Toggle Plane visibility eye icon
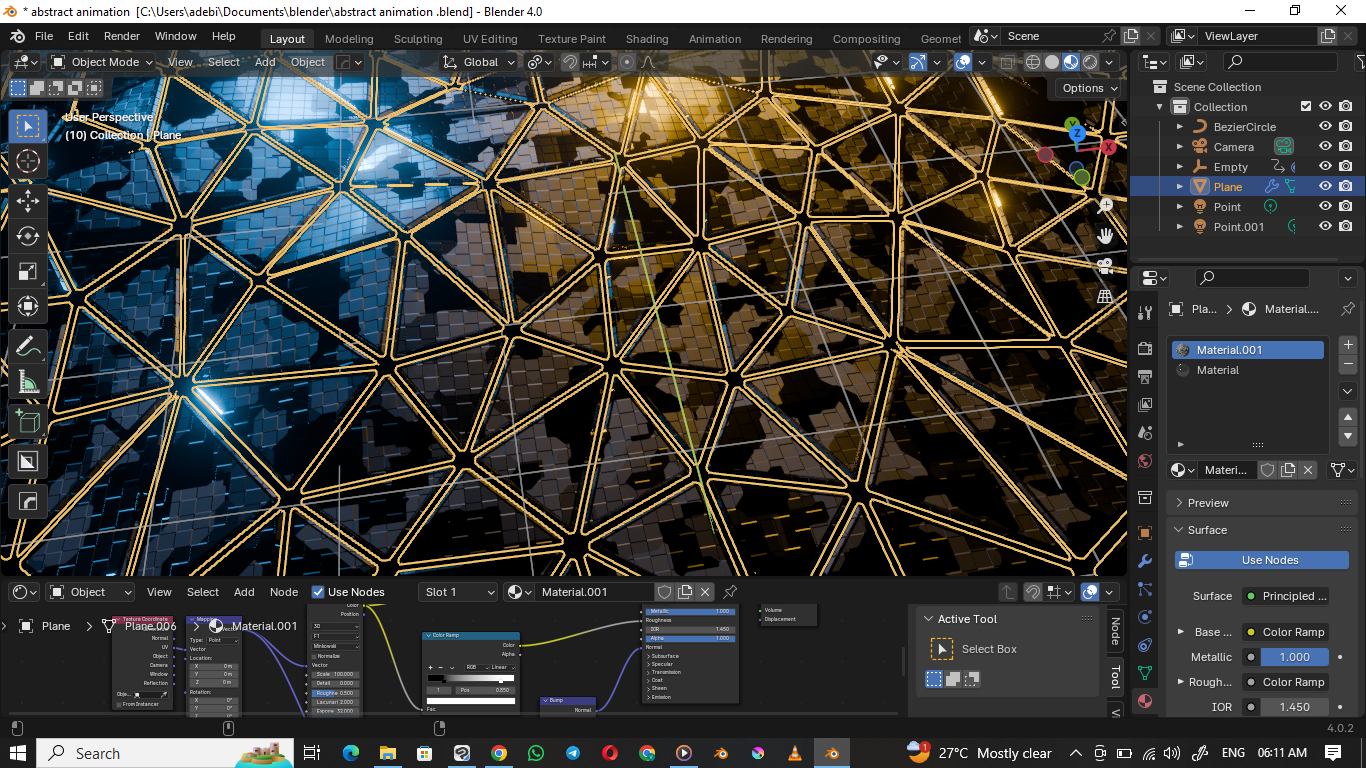This screenshot has width=1366, height=768. pos(1325,187)
